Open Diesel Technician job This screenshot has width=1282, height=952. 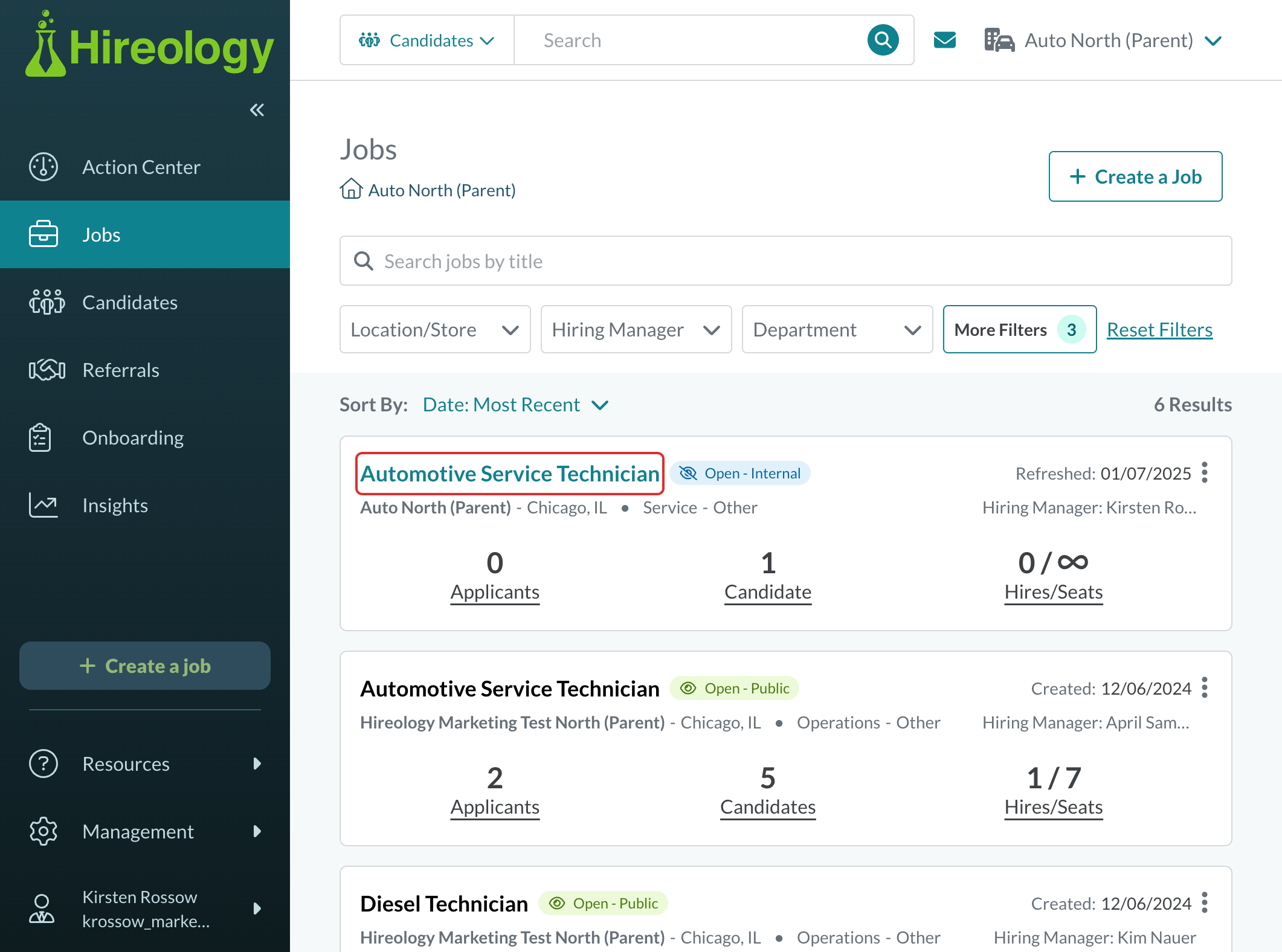point(444,904)
